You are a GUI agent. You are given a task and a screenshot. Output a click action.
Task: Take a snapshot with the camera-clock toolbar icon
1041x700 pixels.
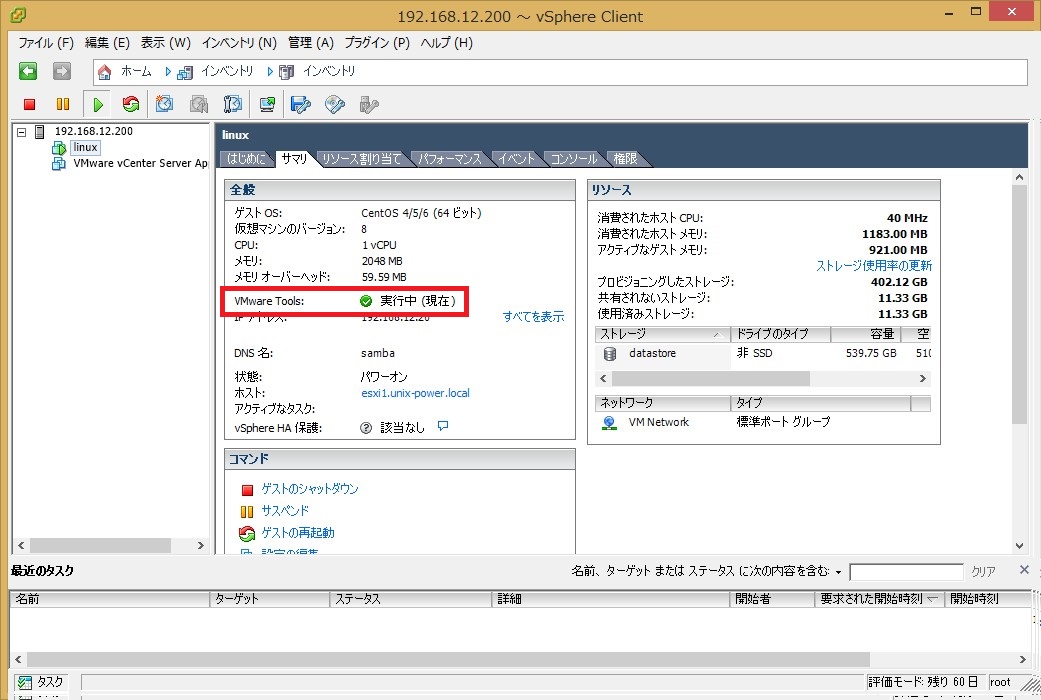point(165,104)
